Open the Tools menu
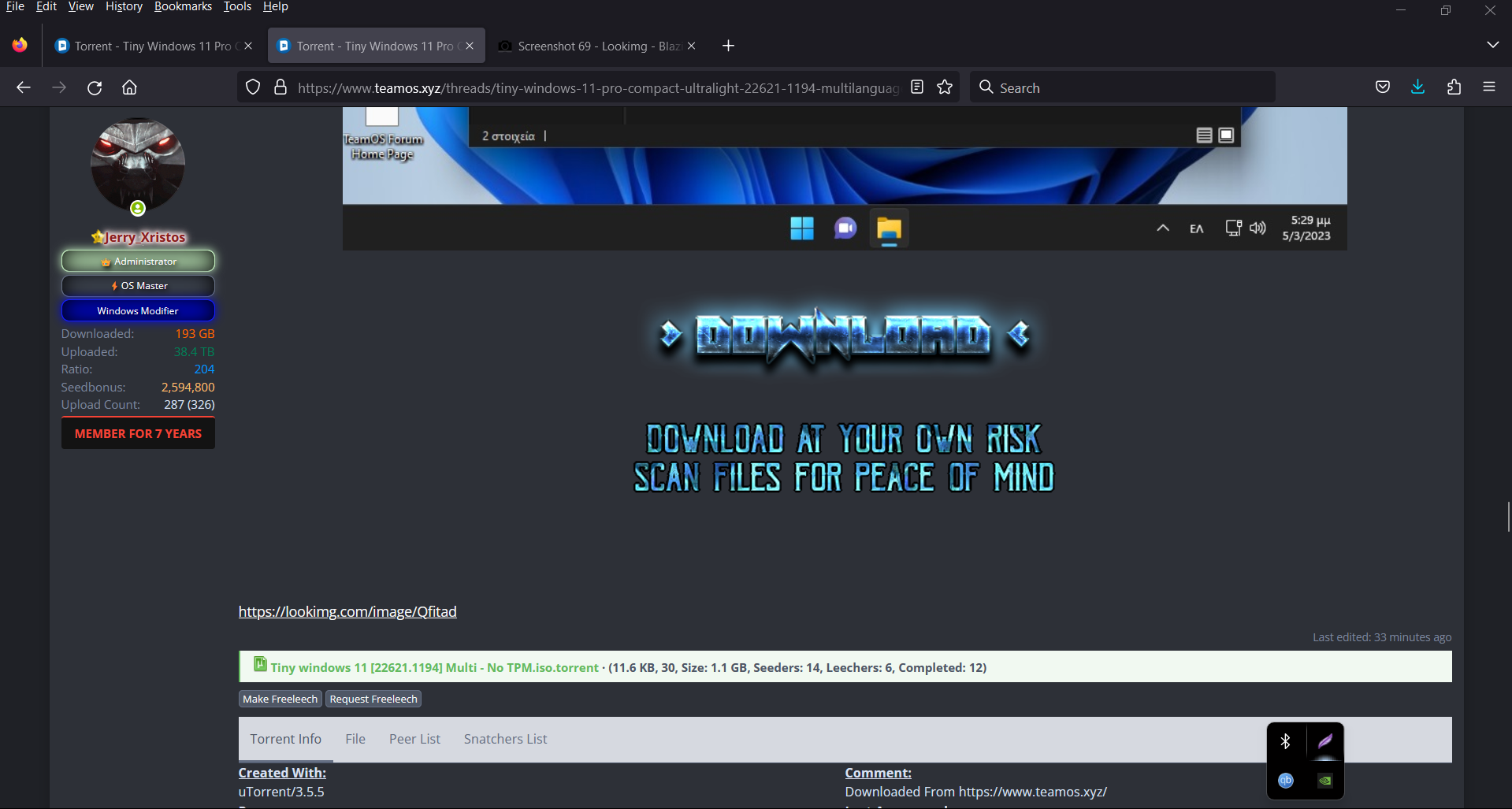 pyautogui.click(x=237, y=6)
